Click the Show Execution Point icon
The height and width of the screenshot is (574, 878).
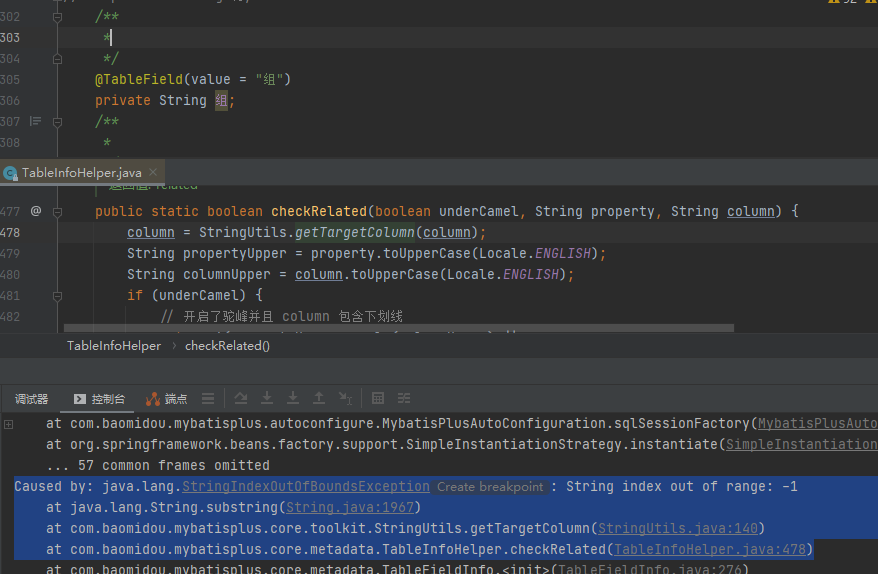[x=208, y=398]
